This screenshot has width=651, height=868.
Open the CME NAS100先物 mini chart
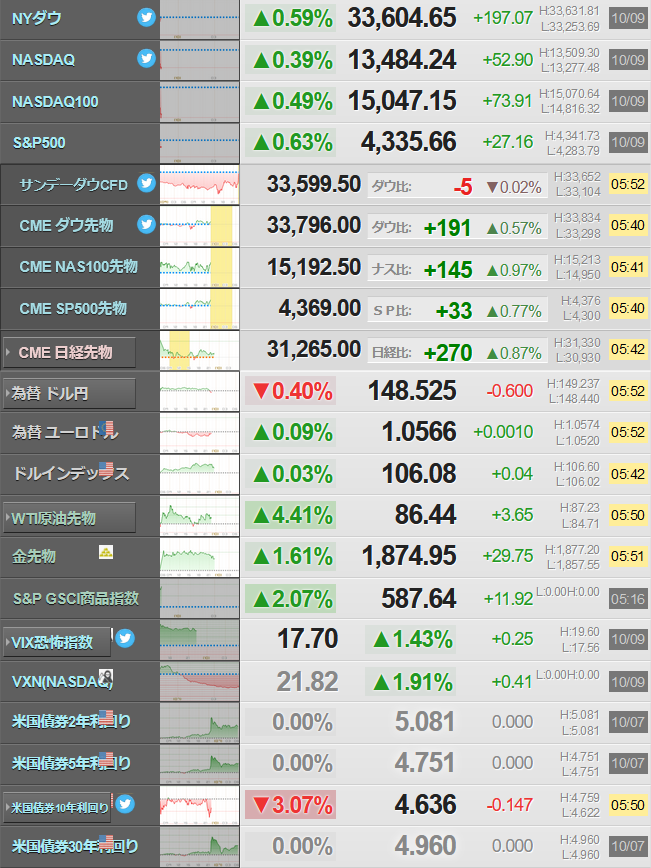click(199, 267)
